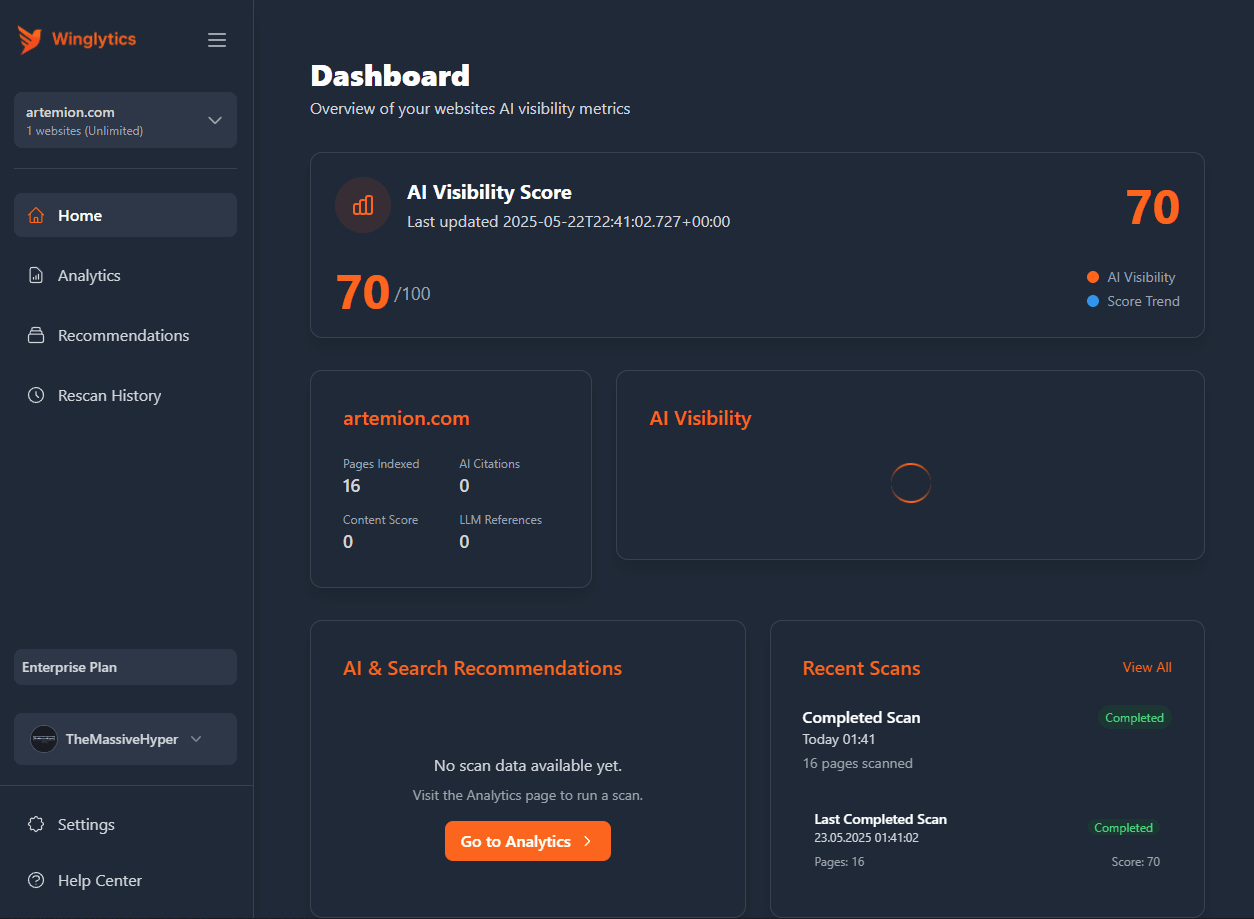Expand the artemion.com website selector chevron

[215, 120]
